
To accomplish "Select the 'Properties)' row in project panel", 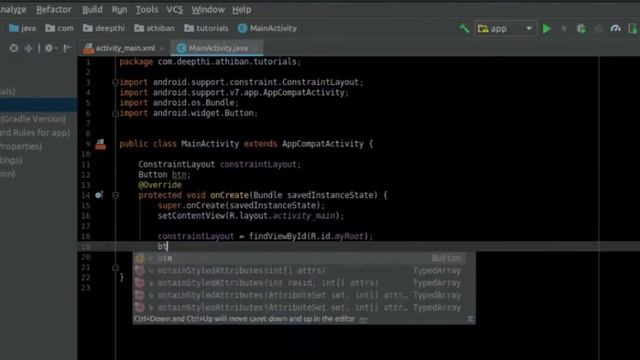I will 21,146.
